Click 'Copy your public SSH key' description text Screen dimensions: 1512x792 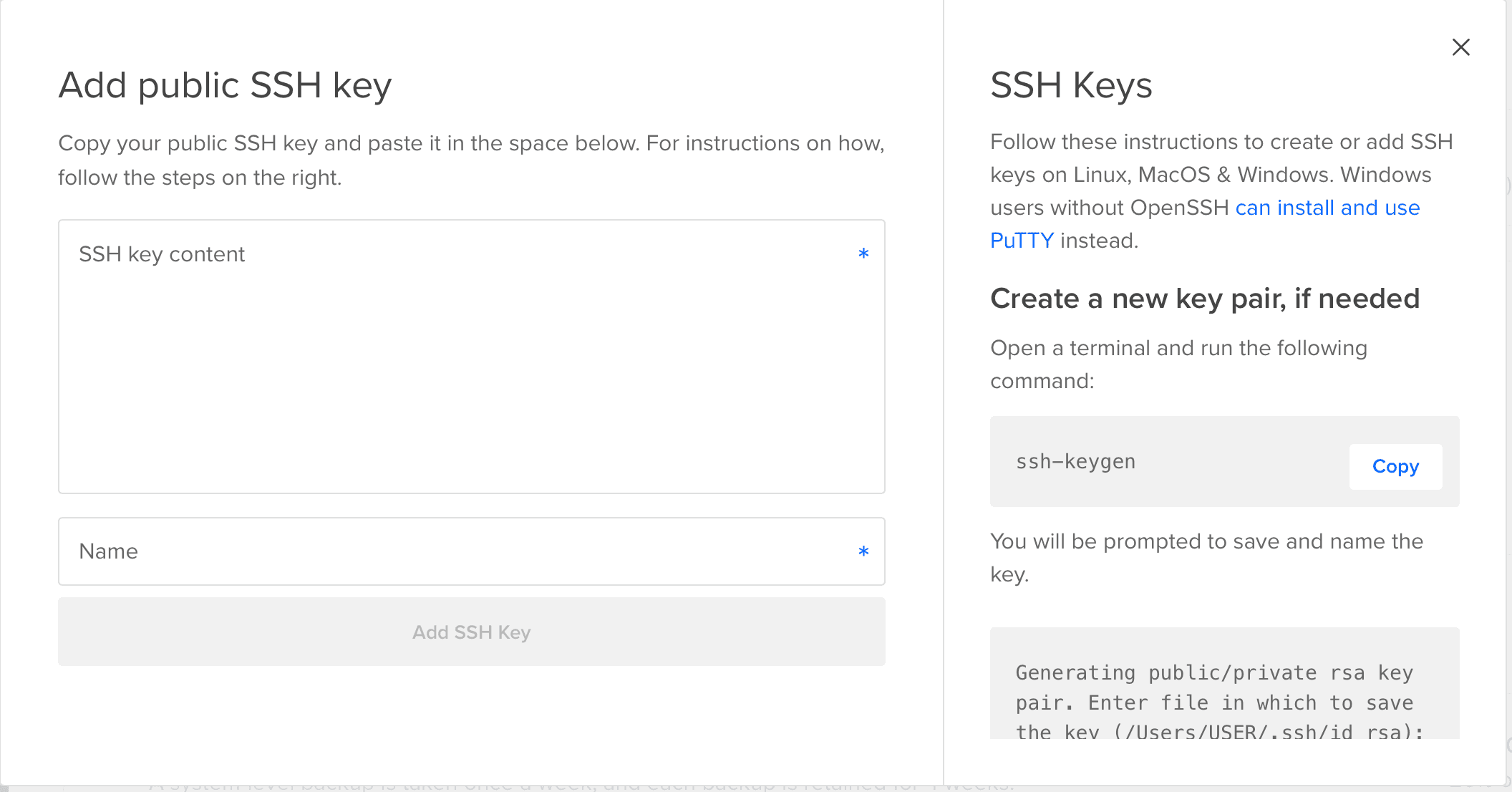(x=471, y=160)
